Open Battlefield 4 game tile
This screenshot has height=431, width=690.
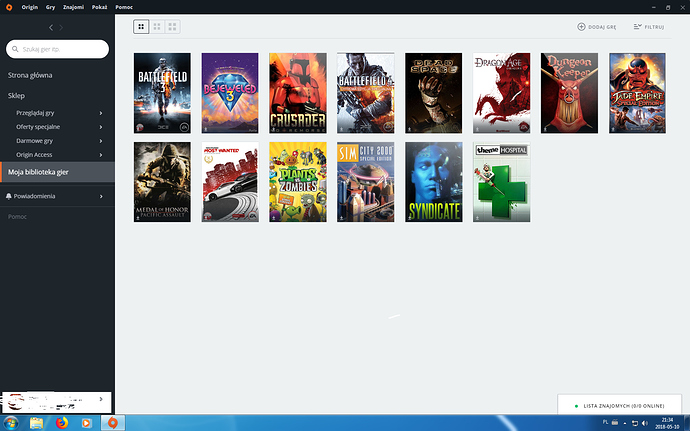[x=366, y=93]
